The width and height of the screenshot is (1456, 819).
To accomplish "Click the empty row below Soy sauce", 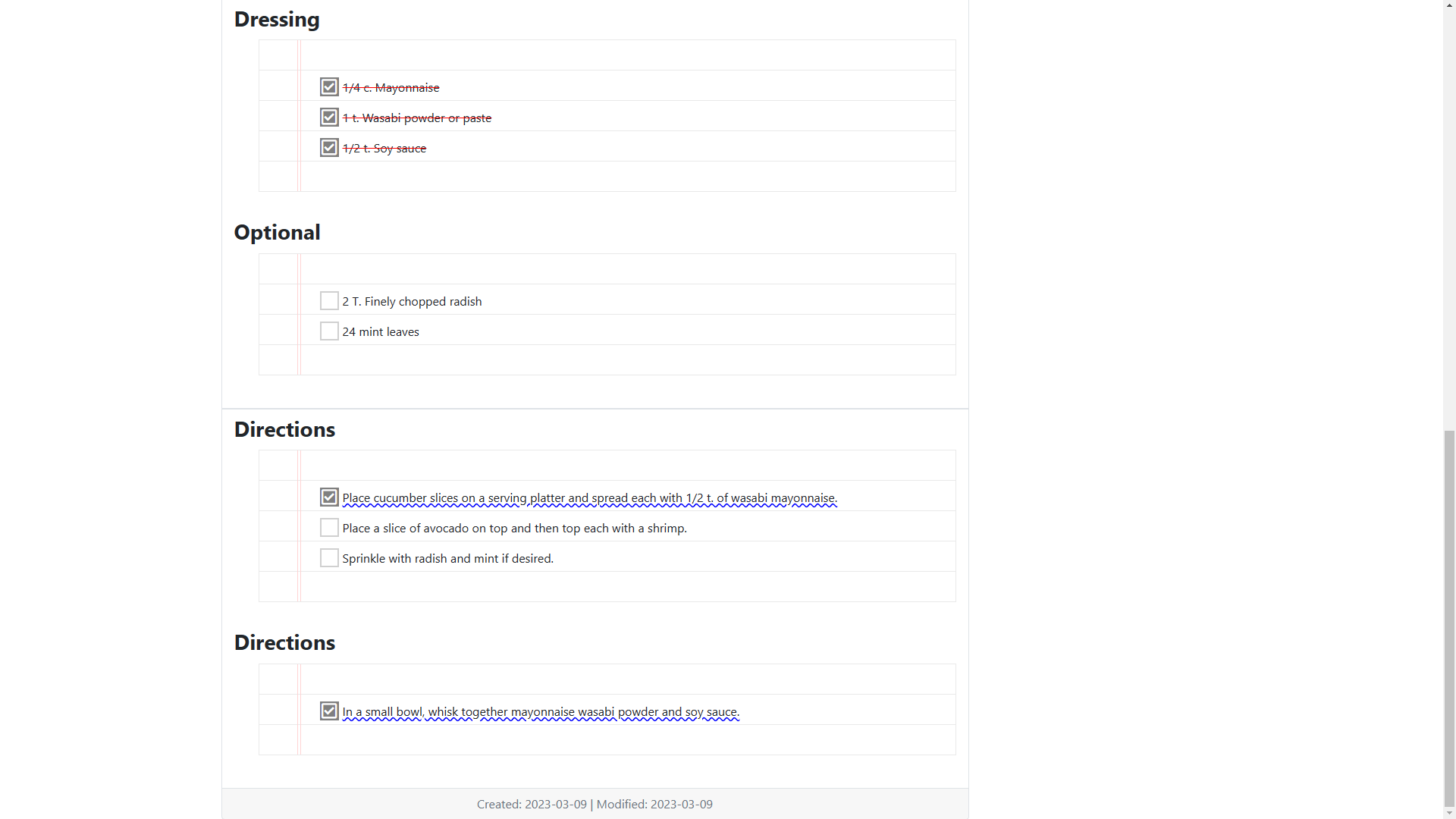I will [x=607, y=177].
